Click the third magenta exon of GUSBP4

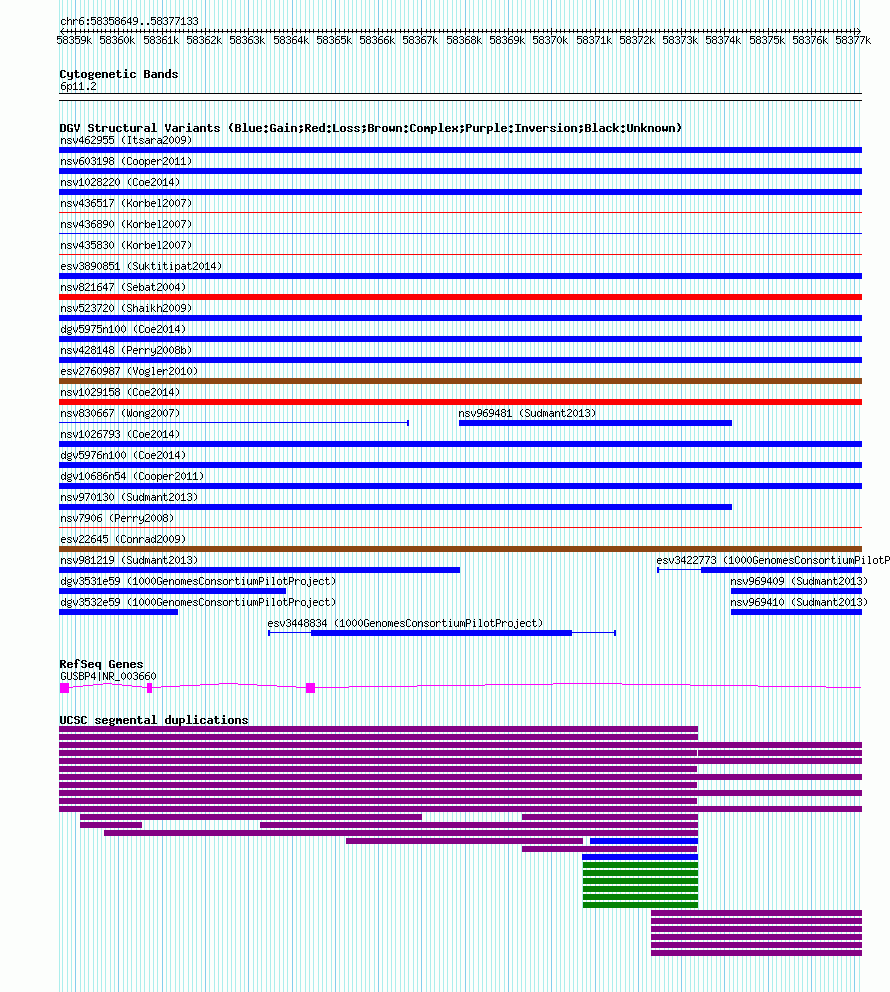(311, 688)
